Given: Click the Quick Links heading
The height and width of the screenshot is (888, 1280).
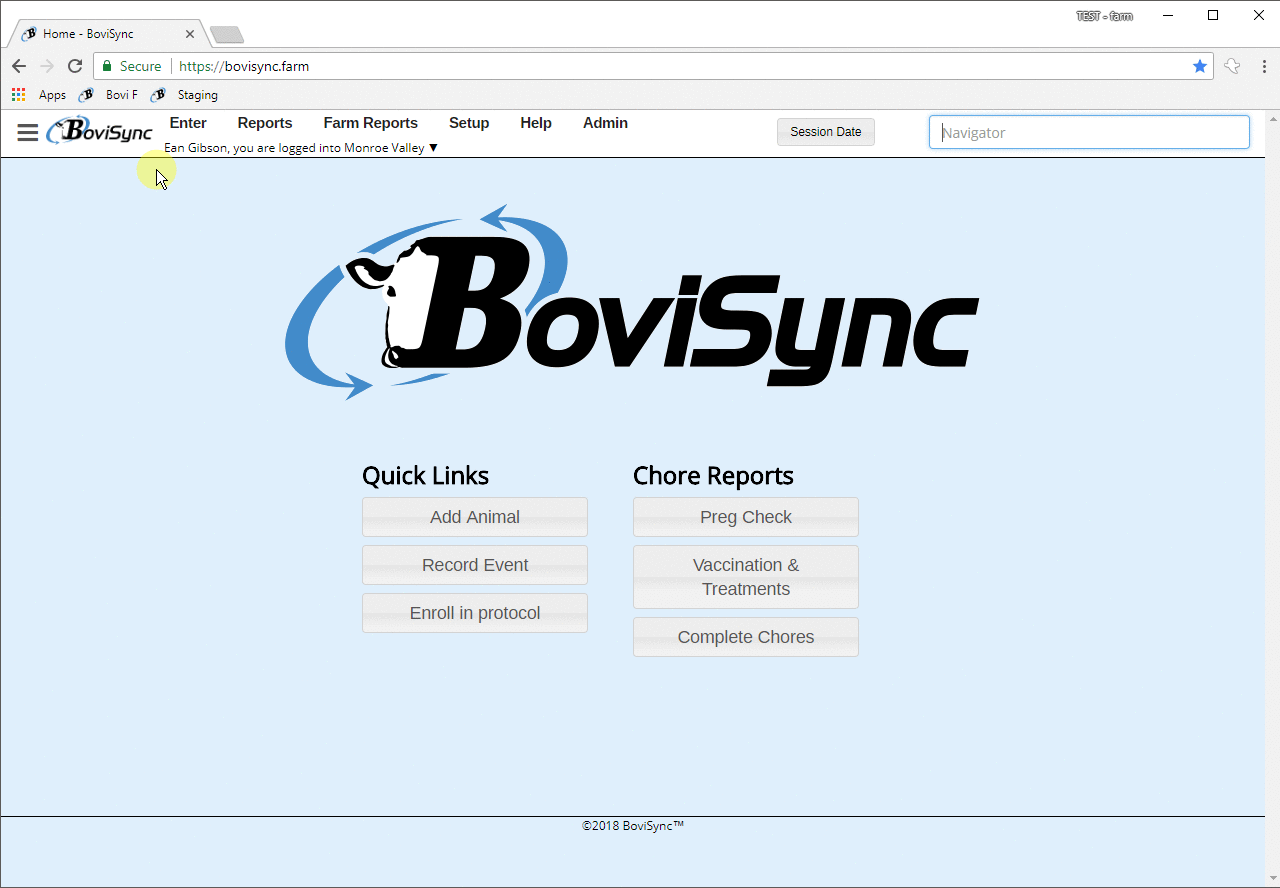Looking at the screenshot, I should pyautogui.click(x=426, y=476).
